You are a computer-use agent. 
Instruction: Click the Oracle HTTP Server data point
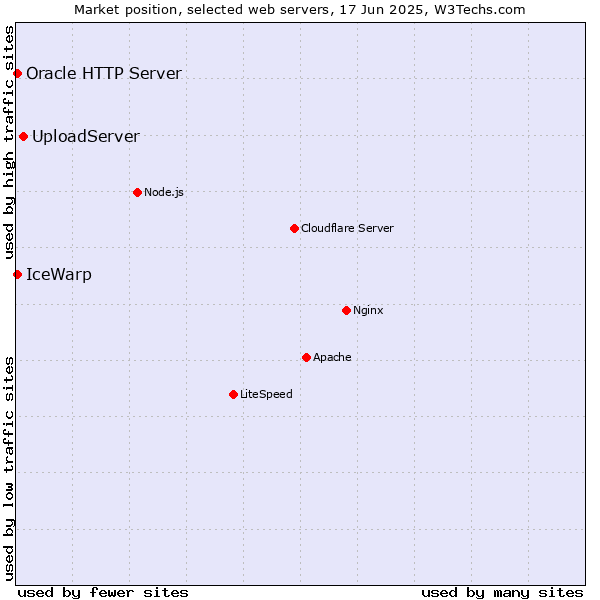(18, 73)
